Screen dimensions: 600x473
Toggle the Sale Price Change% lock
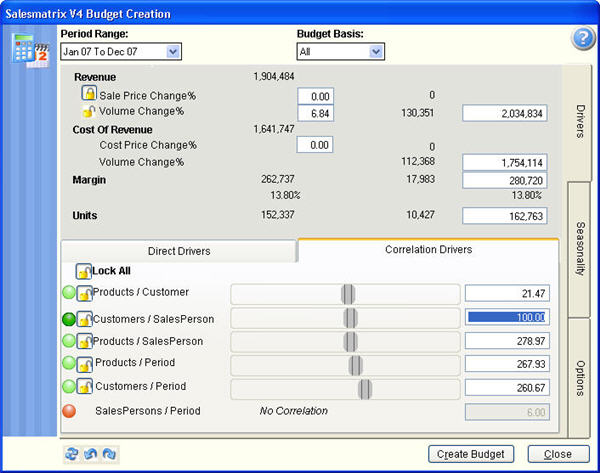[x=89, y=94]
